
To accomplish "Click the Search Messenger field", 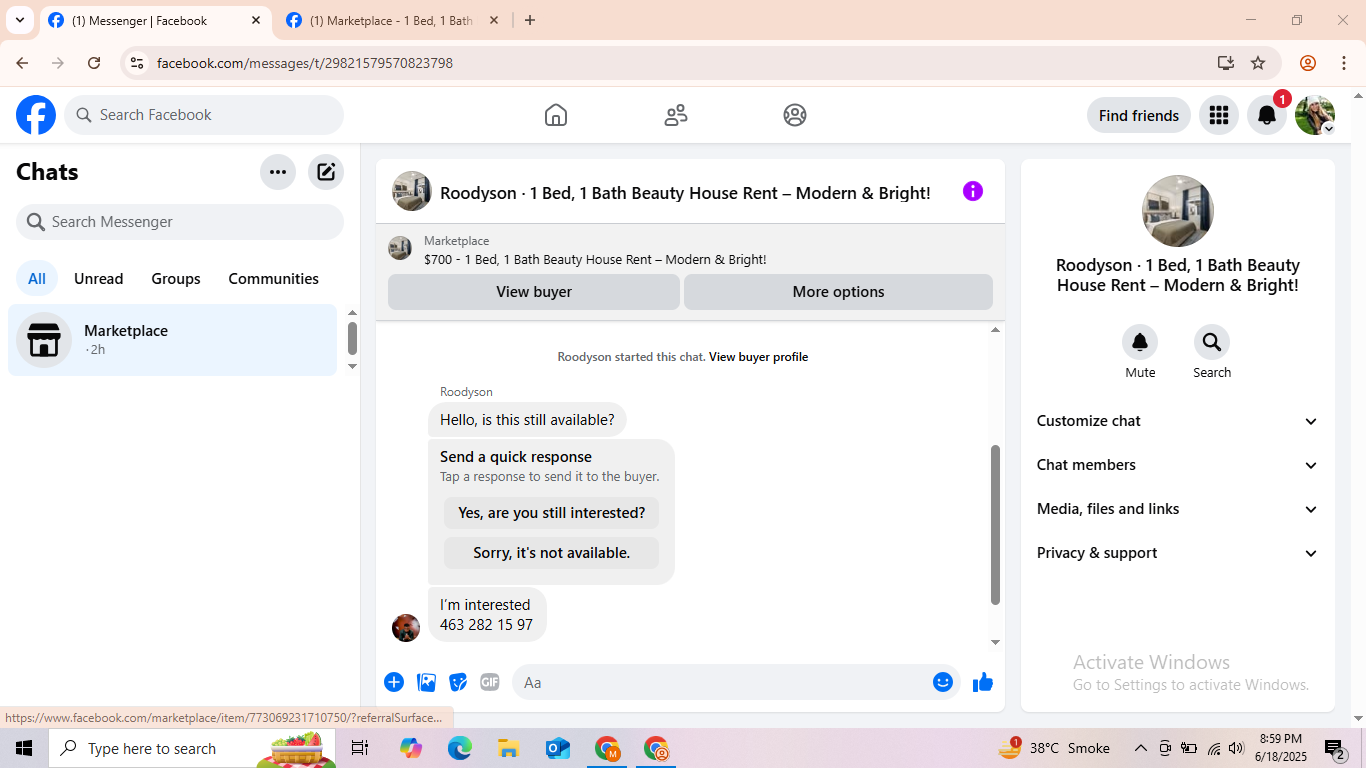I will pyautogui.click(x=180, y=222).
